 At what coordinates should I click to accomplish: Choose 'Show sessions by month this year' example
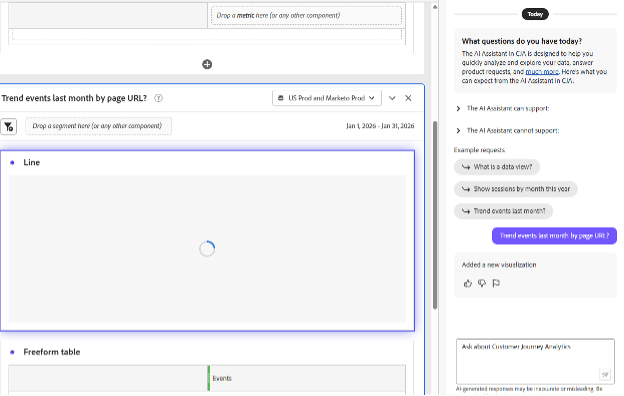coord(516,189)
